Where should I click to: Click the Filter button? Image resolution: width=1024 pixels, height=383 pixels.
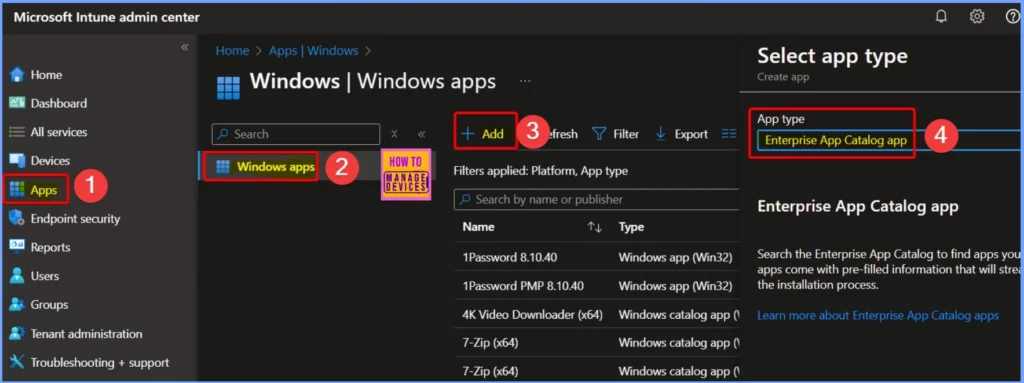(616, 134)
